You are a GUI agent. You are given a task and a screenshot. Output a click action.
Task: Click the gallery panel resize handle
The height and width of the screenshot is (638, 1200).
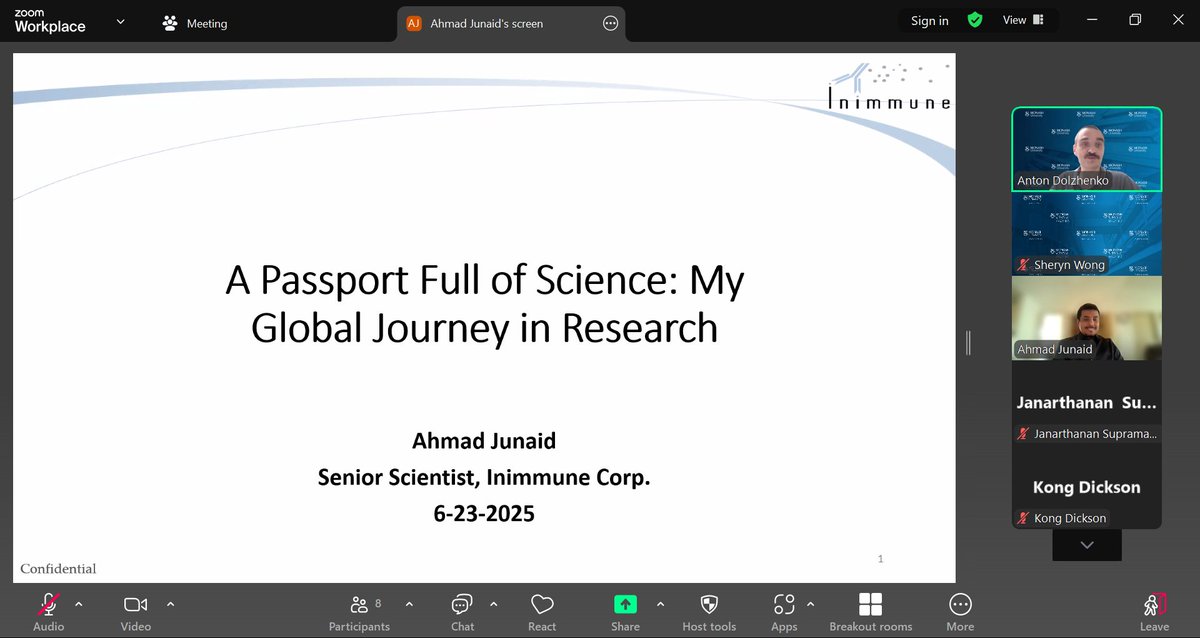pos(968,343)
